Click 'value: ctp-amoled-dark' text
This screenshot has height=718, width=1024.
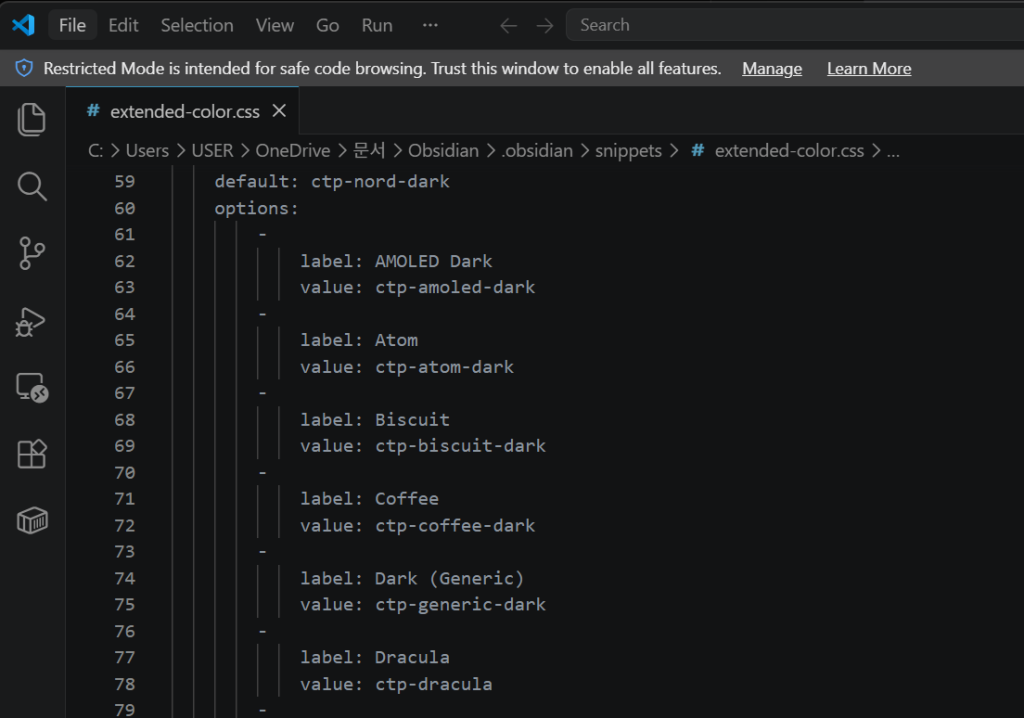coord(417,287)
